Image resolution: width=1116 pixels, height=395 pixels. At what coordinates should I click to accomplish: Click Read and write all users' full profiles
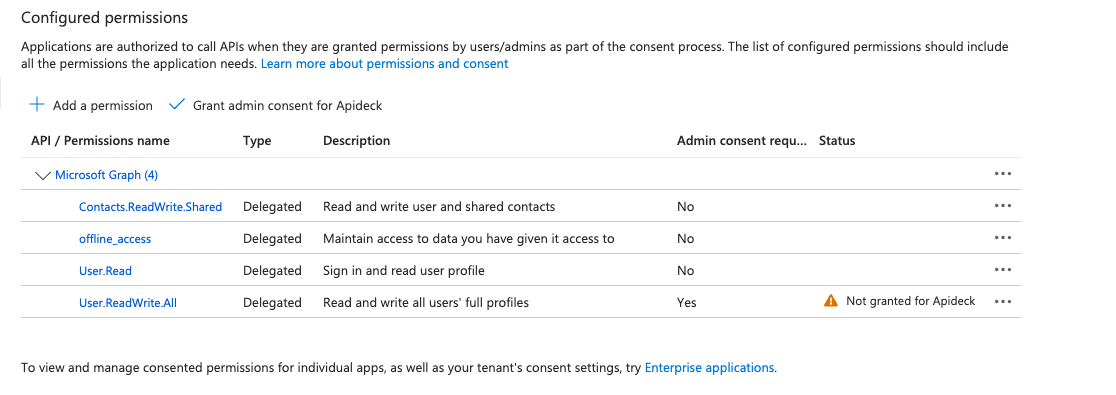pyautogui.click(x=426, y=302)
